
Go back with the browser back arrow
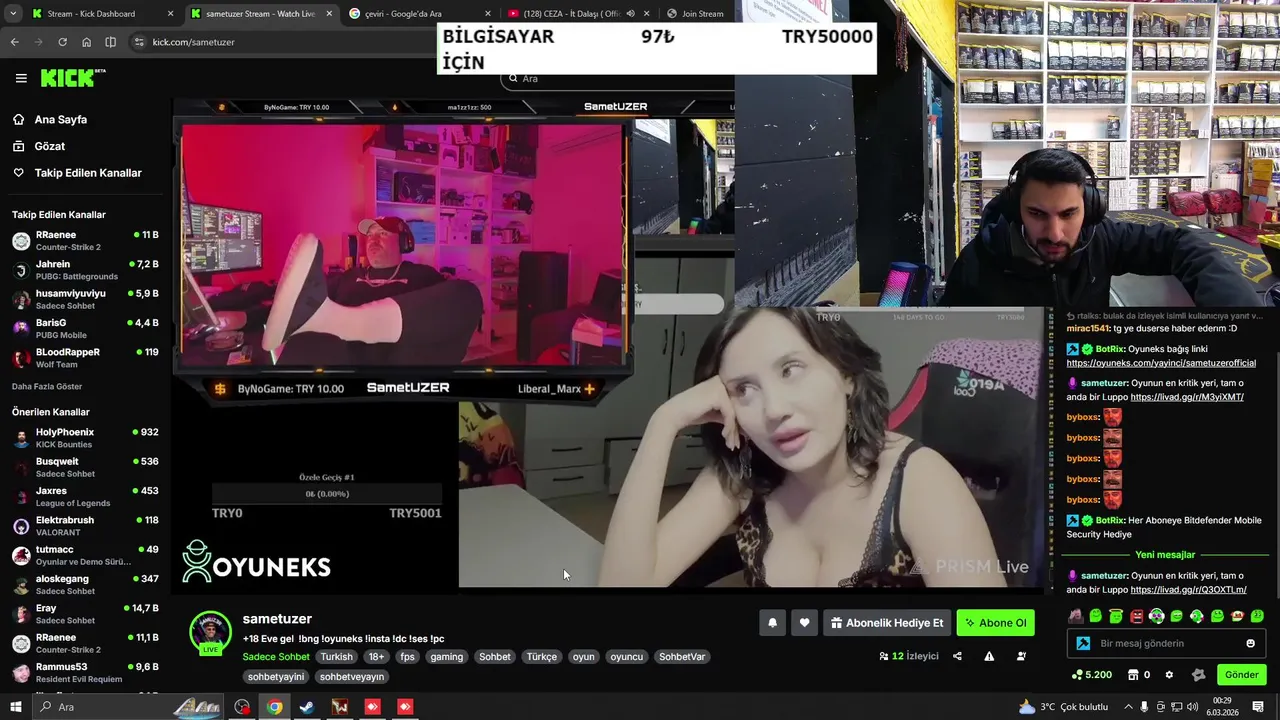tap(14, 42)
